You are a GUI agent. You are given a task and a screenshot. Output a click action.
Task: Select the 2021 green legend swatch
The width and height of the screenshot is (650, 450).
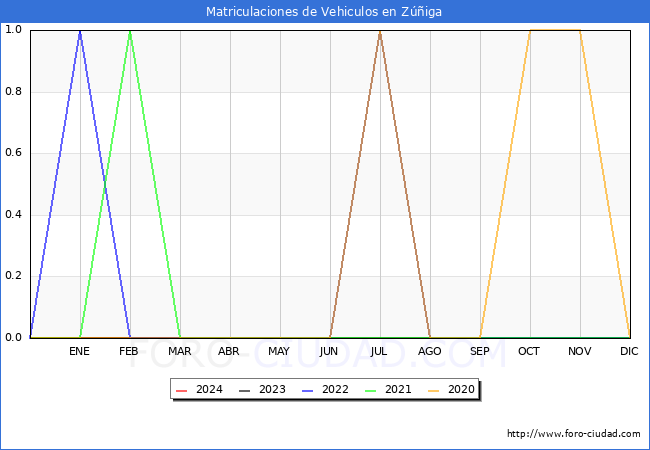click(x=371, y=390)
